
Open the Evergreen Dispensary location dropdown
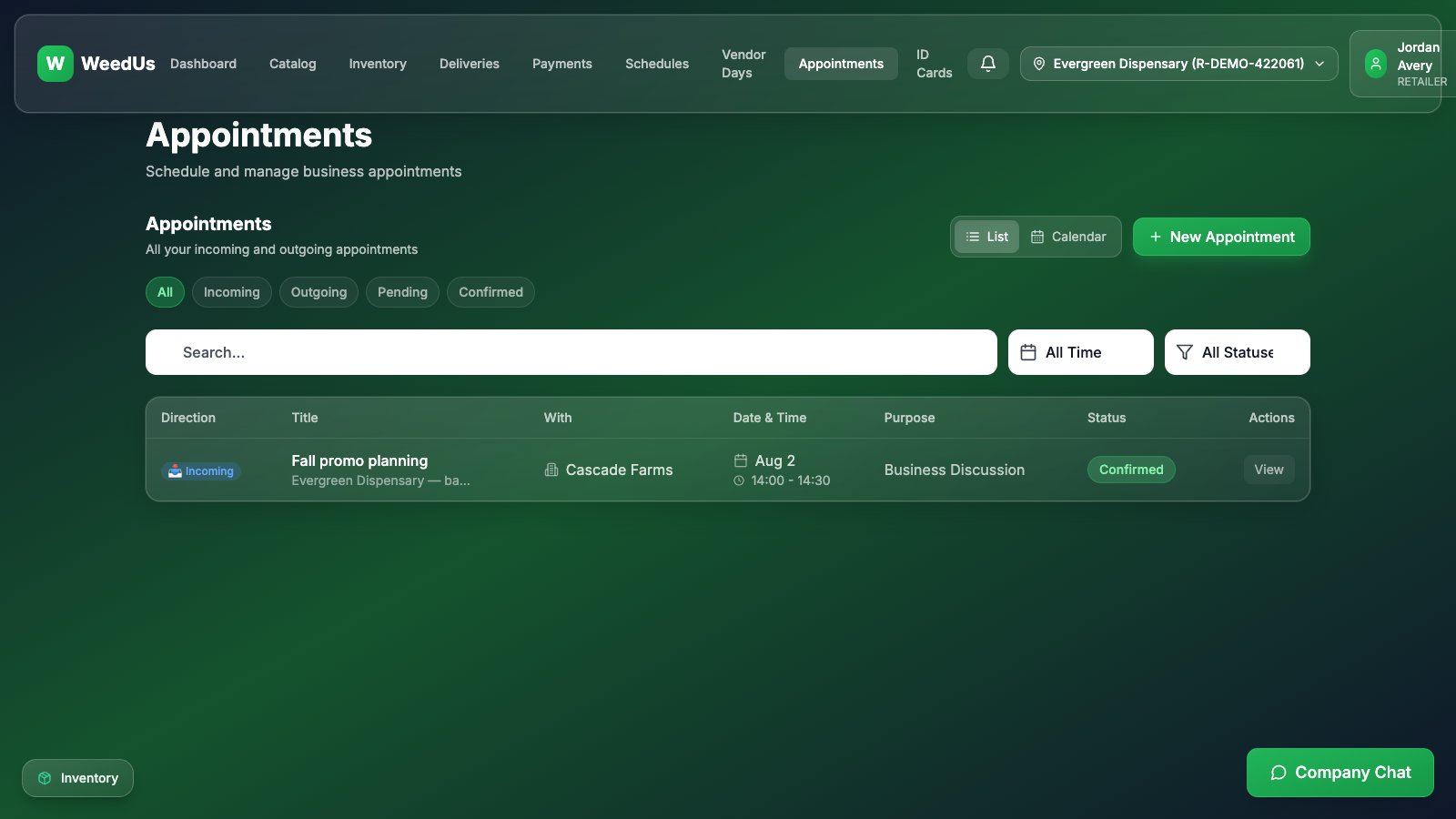pos(1178,64)
